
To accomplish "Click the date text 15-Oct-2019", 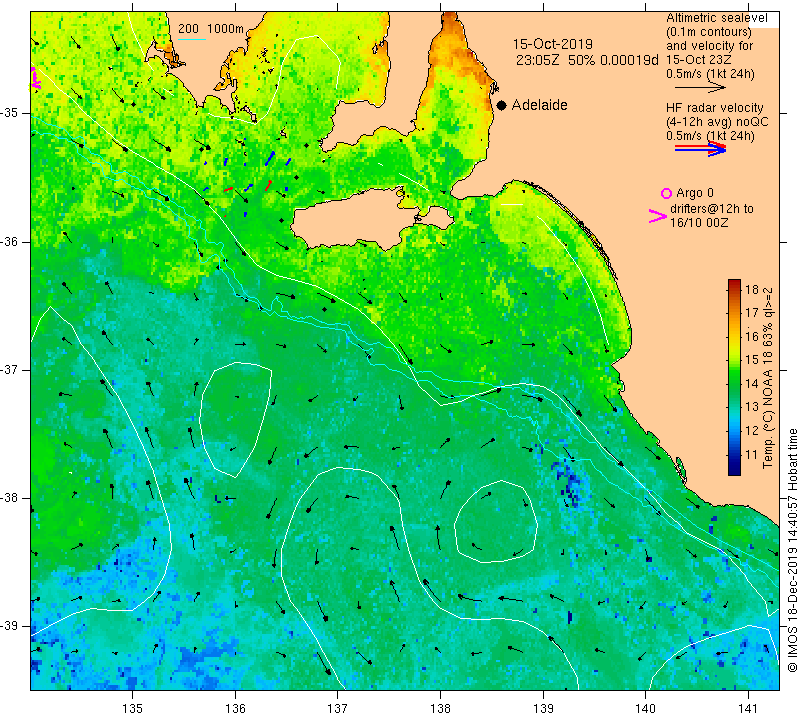I will [553, 44].
